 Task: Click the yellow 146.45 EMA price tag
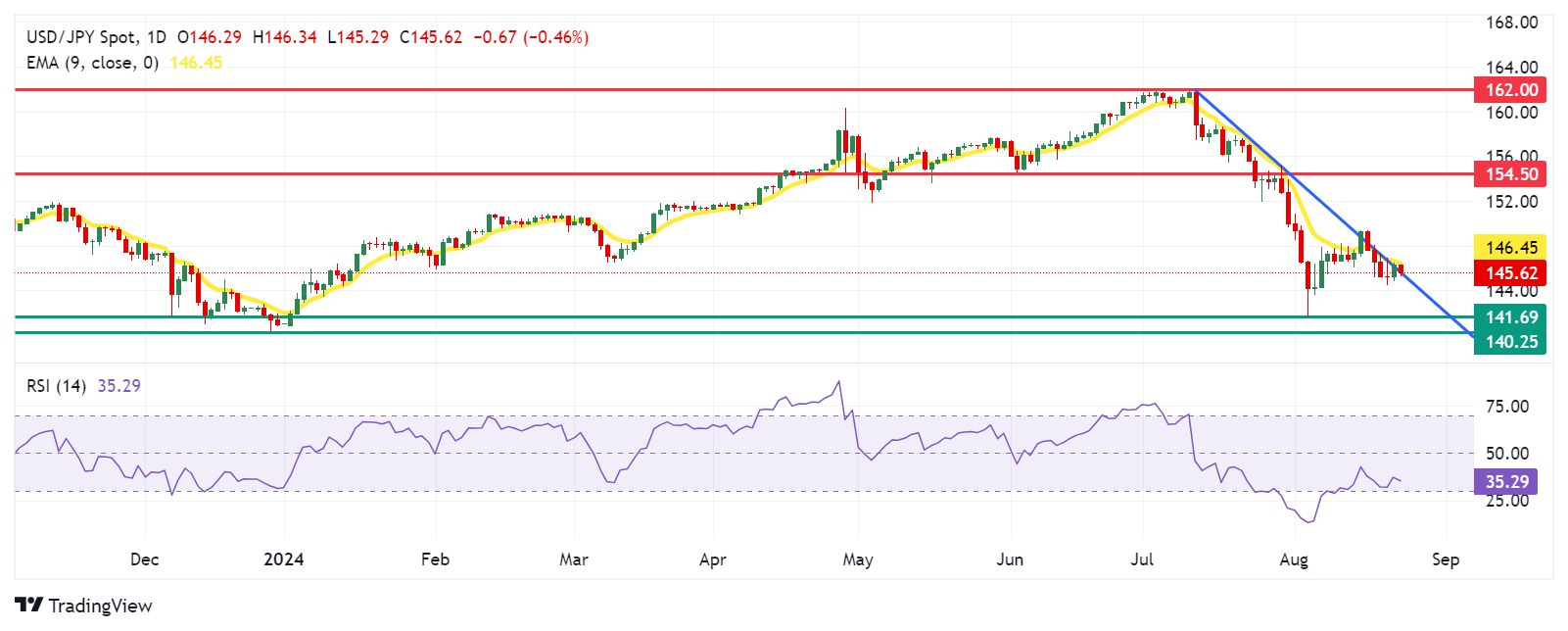point(1510,248)
